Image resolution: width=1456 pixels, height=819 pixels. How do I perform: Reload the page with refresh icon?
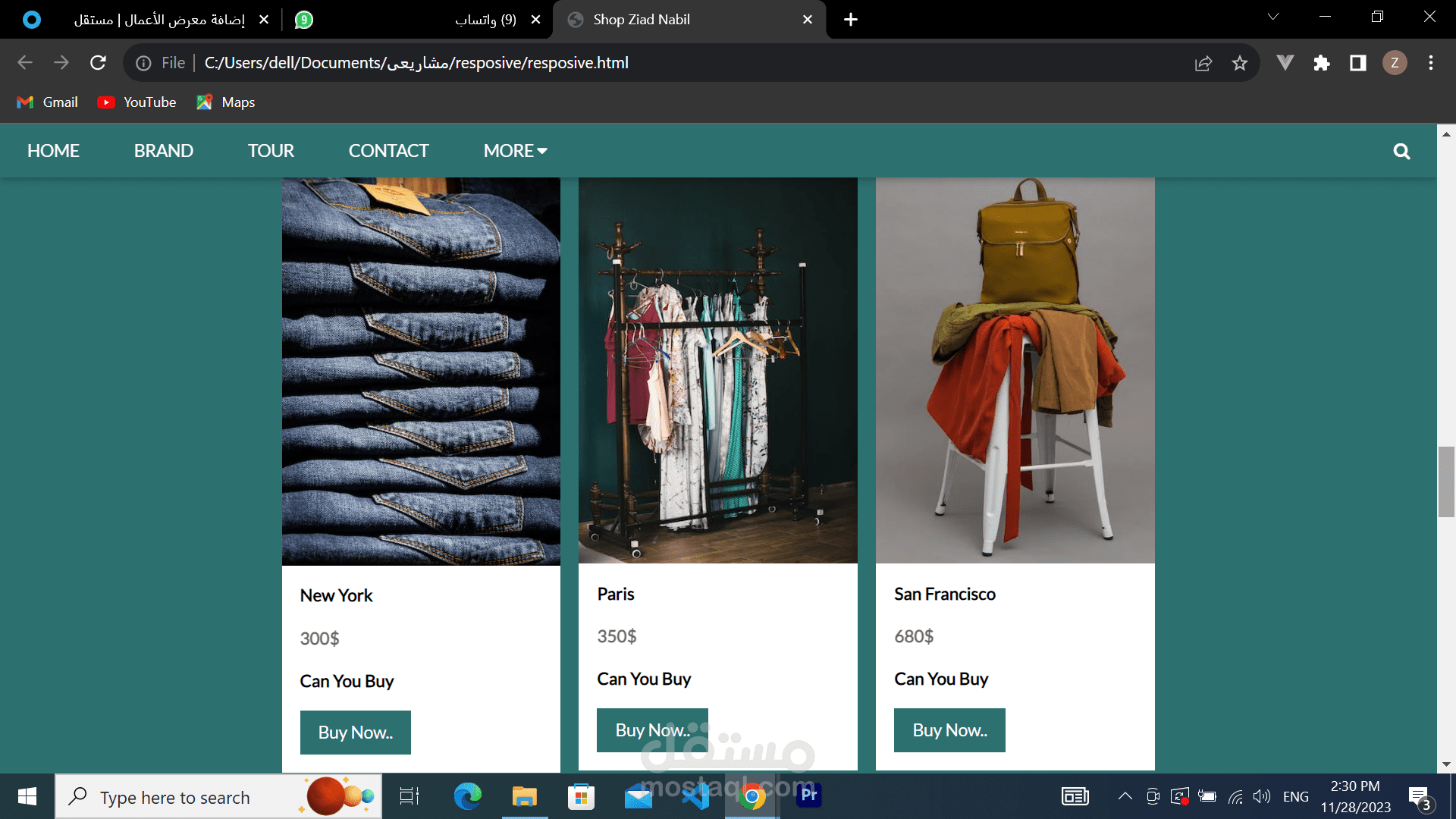click(x=98, y=63)
